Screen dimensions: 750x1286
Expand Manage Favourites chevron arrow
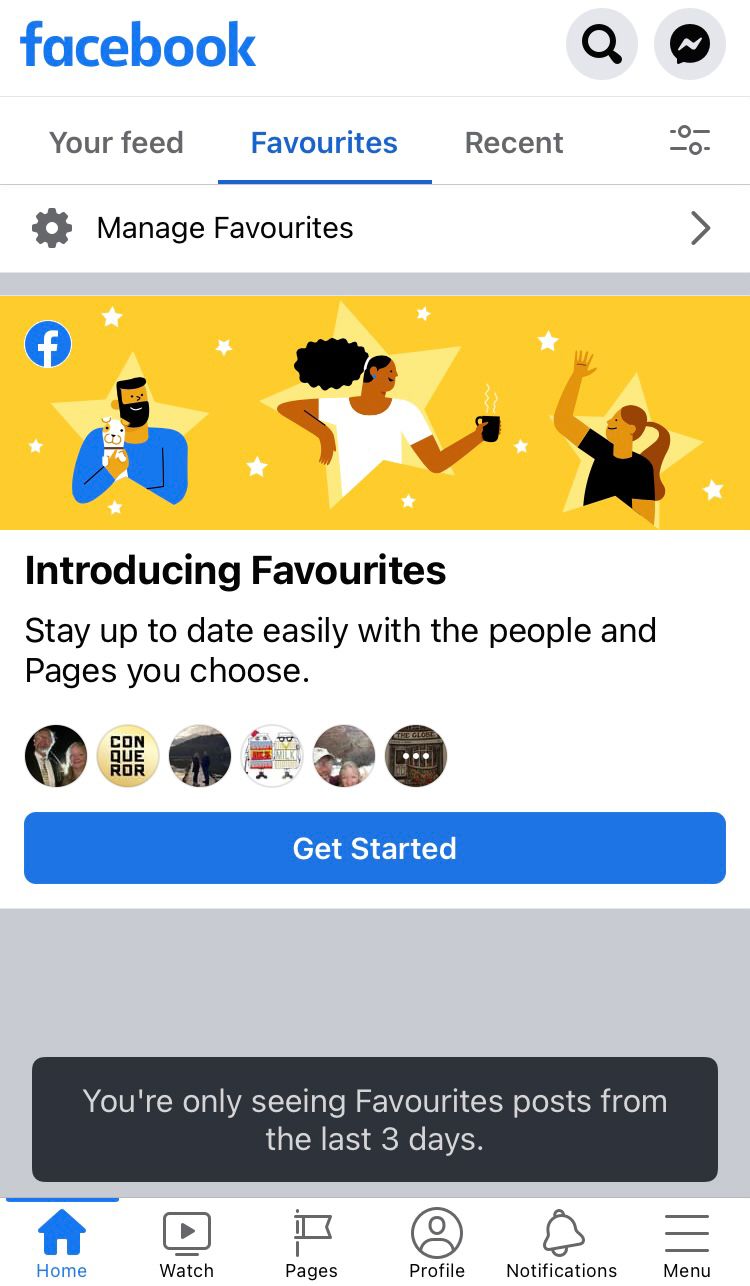tap(701, 228)
